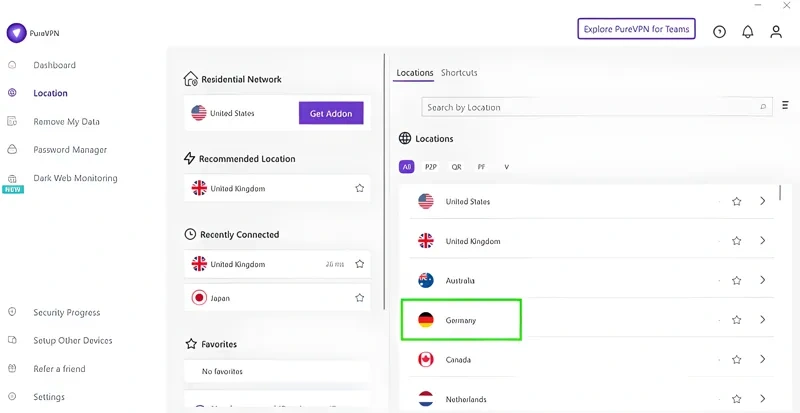
Task: Open Remove My Data page
Action: [66, 122]
